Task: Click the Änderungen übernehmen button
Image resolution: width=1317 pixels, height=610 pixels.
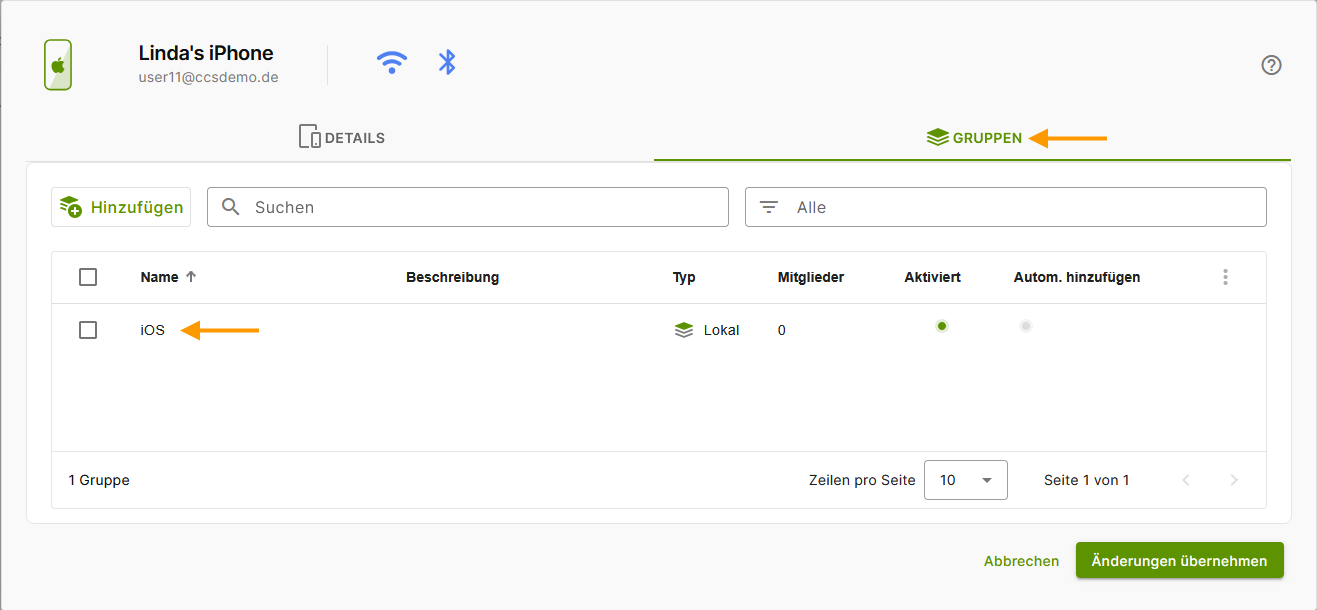Action: (x=1179, y=560)
